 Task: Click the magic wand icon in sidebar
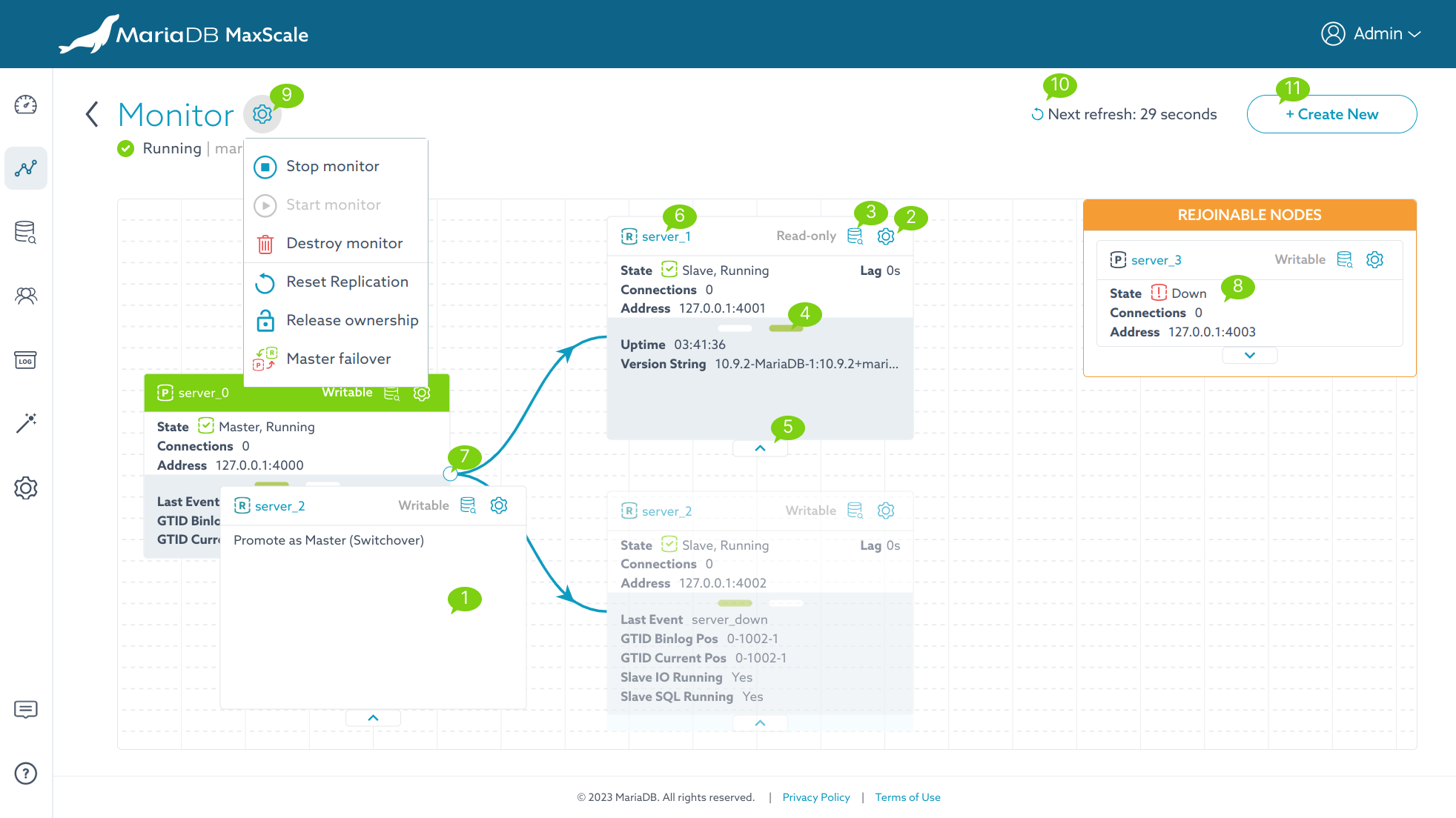pos(26,423)
